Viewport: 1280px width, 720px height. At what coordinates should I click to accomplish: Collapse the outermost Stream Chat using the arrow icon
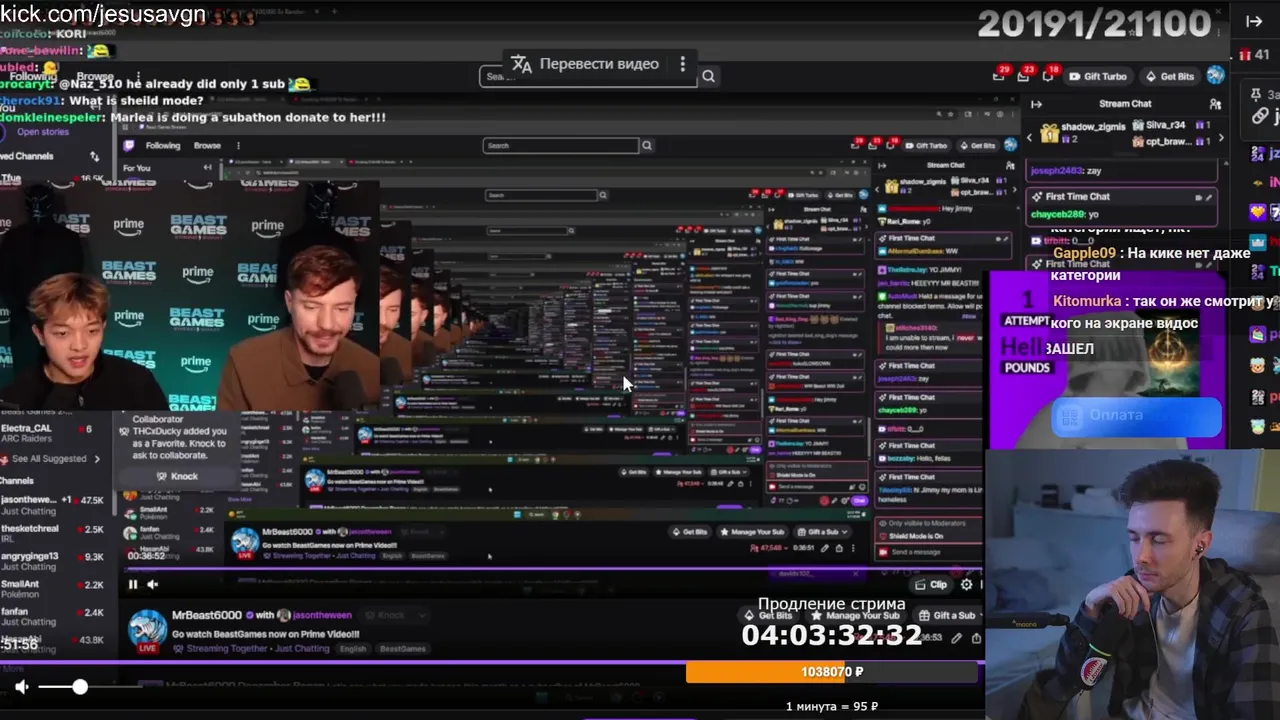(x=1037, y=104)
